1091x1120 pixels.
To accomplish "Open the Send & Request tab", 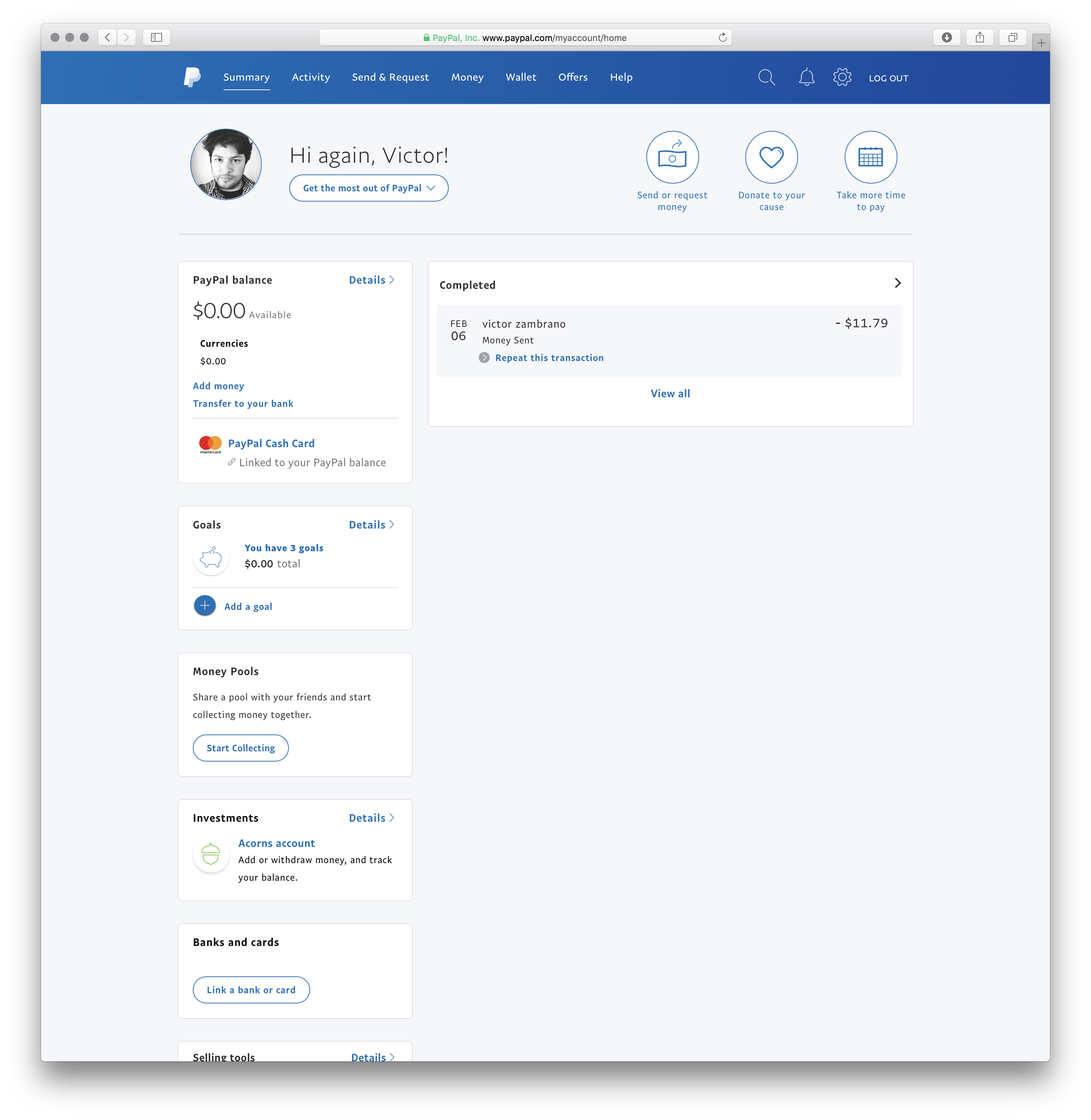I will coord(390,77).
